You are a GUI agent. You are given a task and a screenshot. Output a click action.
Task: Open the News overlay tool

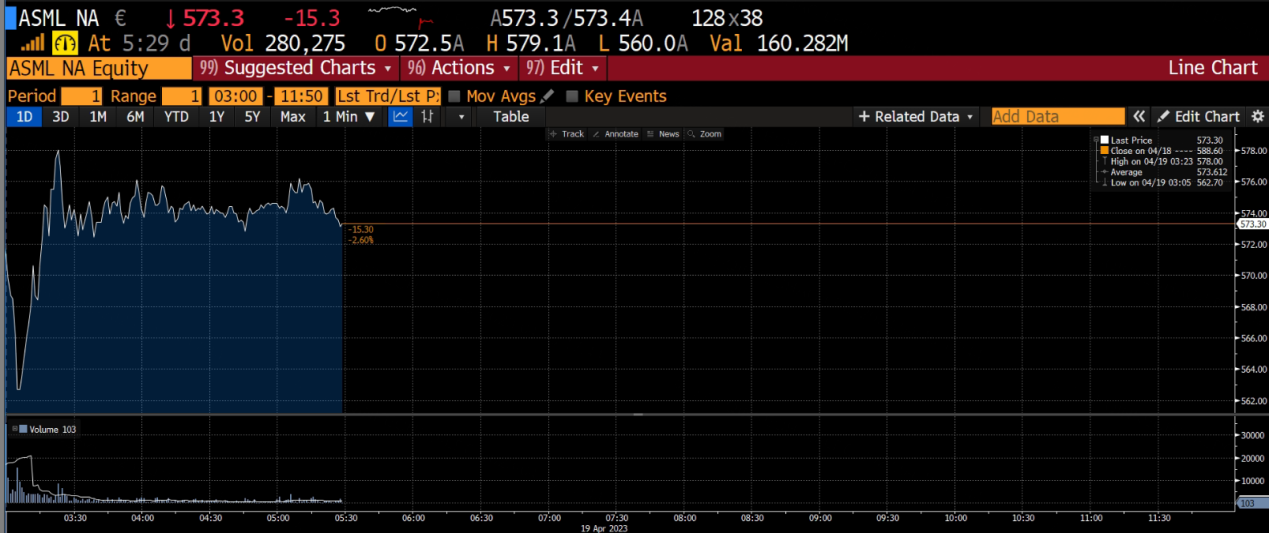tap(663, 134)
